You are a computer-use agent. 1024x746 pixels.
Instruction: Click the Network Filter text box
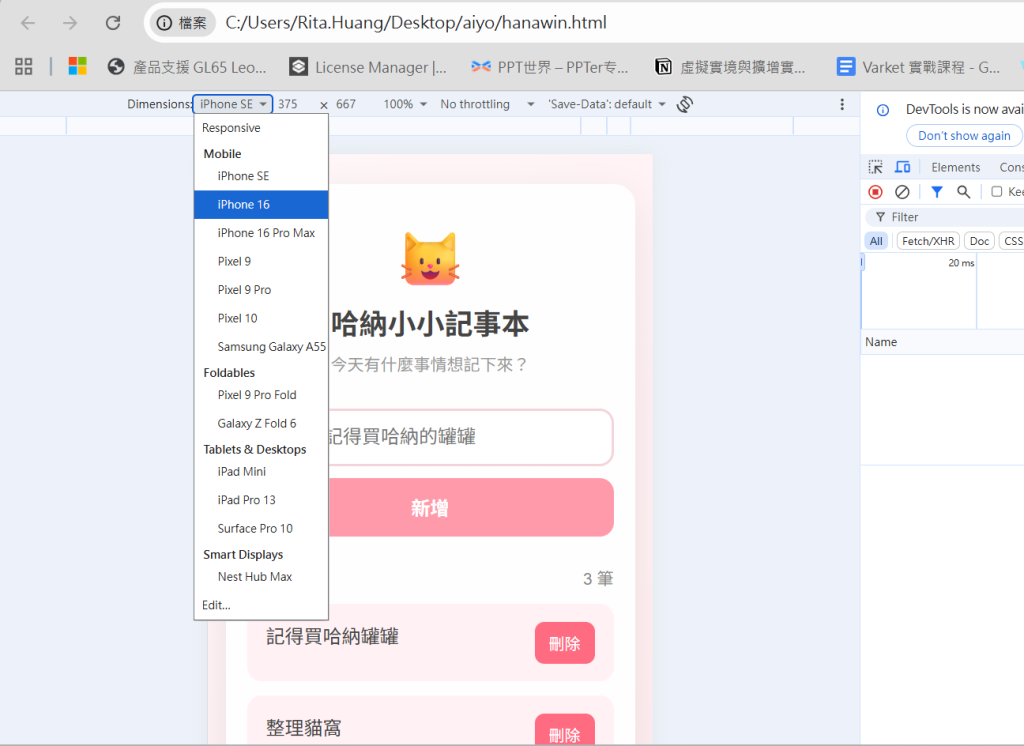point(947,217)
